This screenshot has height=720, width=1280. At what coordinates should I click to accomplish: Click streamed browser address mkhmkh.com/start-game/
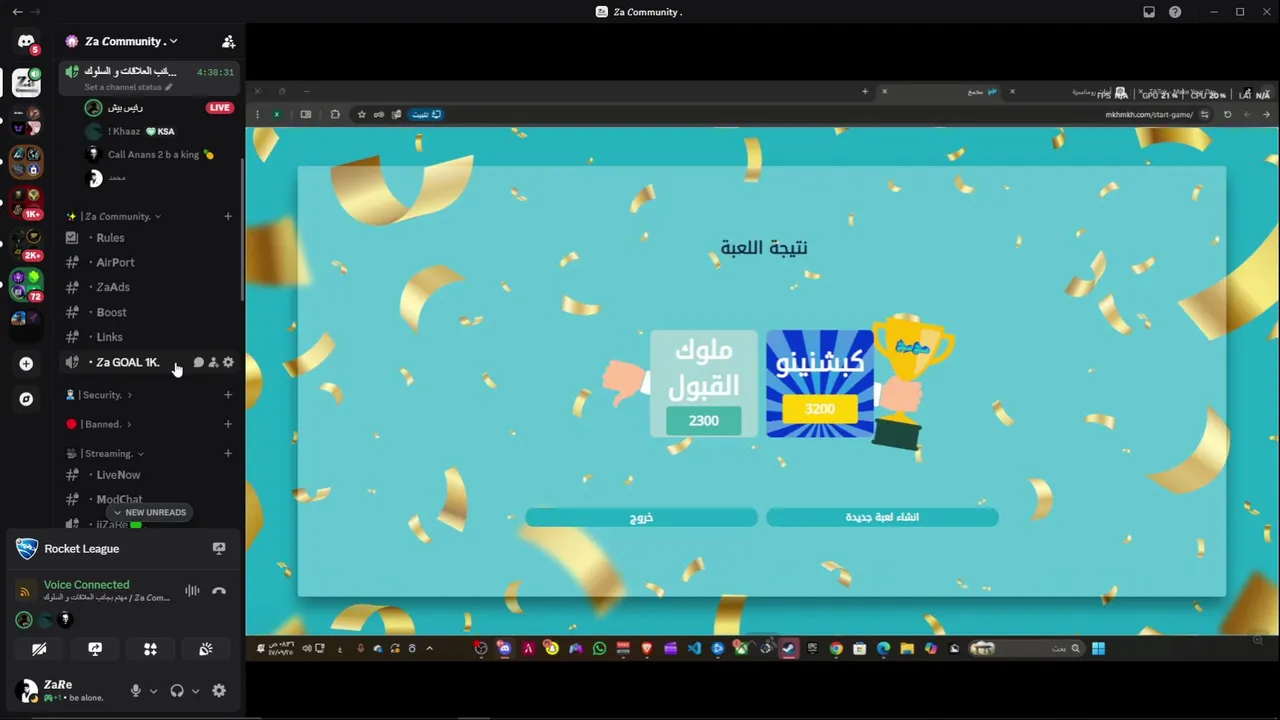[1149, 114]
